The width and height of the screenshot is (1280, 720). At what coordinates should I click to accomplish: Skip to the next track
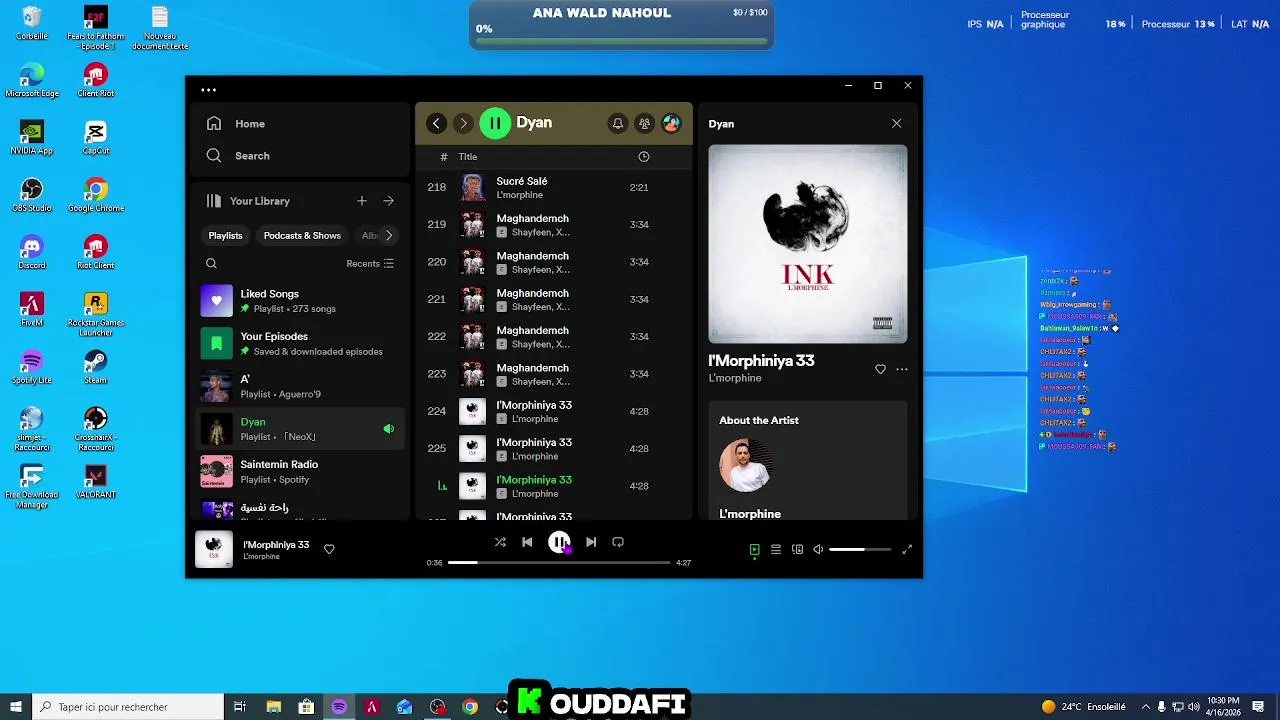point(591,542)
